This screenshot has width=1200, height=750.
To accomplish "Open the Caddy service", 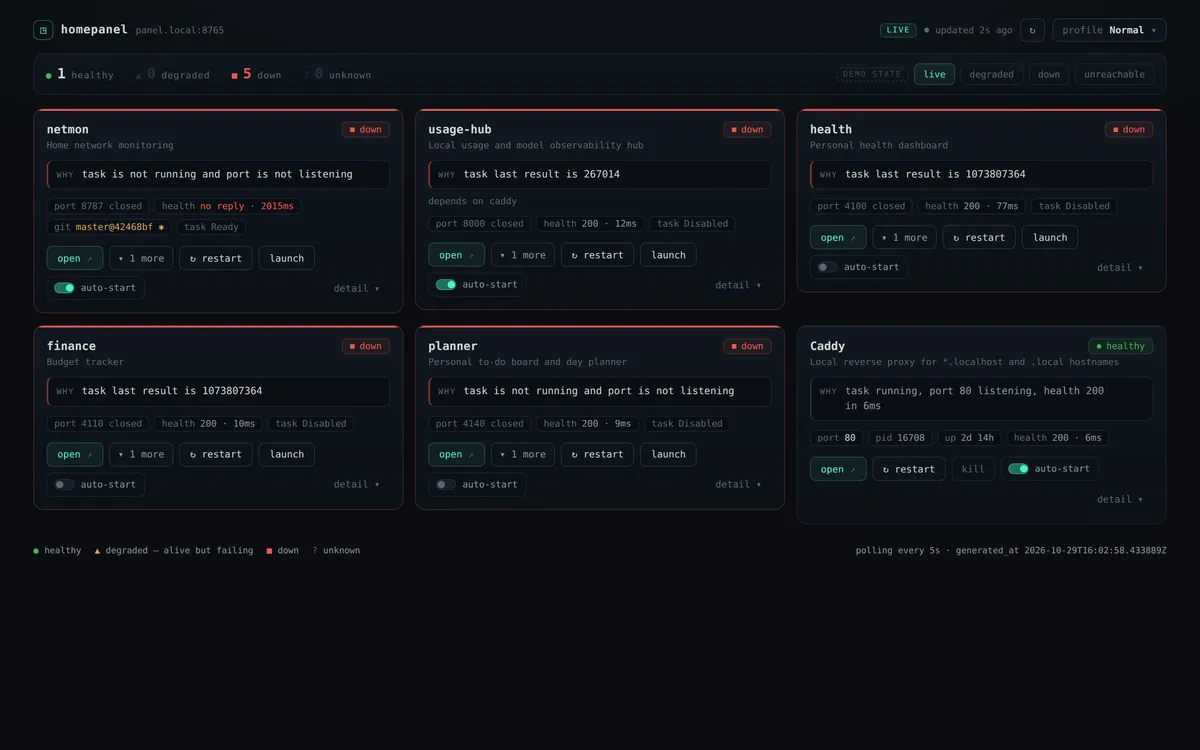I will (838, 469).
